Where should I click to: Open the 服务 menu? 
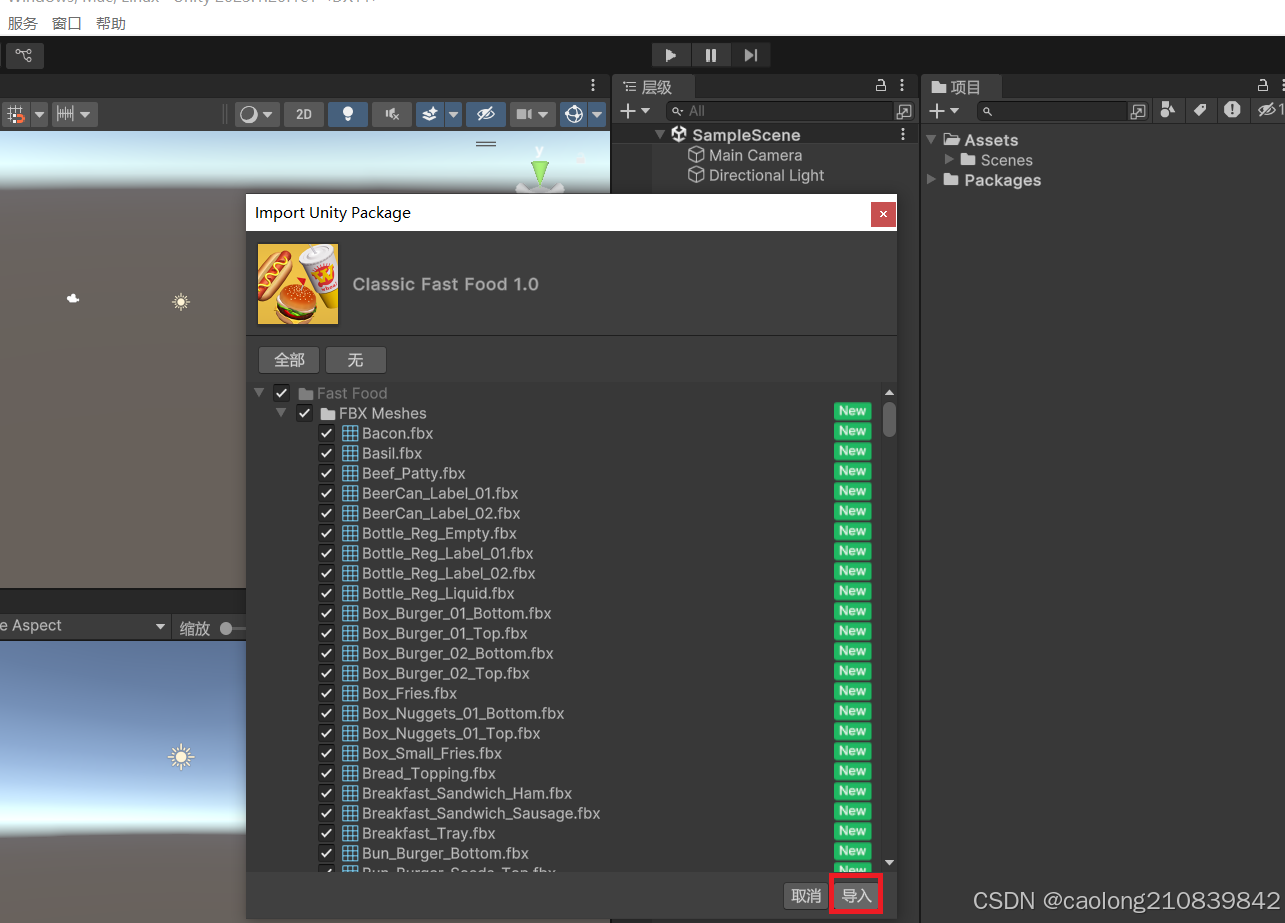[23, 23]
